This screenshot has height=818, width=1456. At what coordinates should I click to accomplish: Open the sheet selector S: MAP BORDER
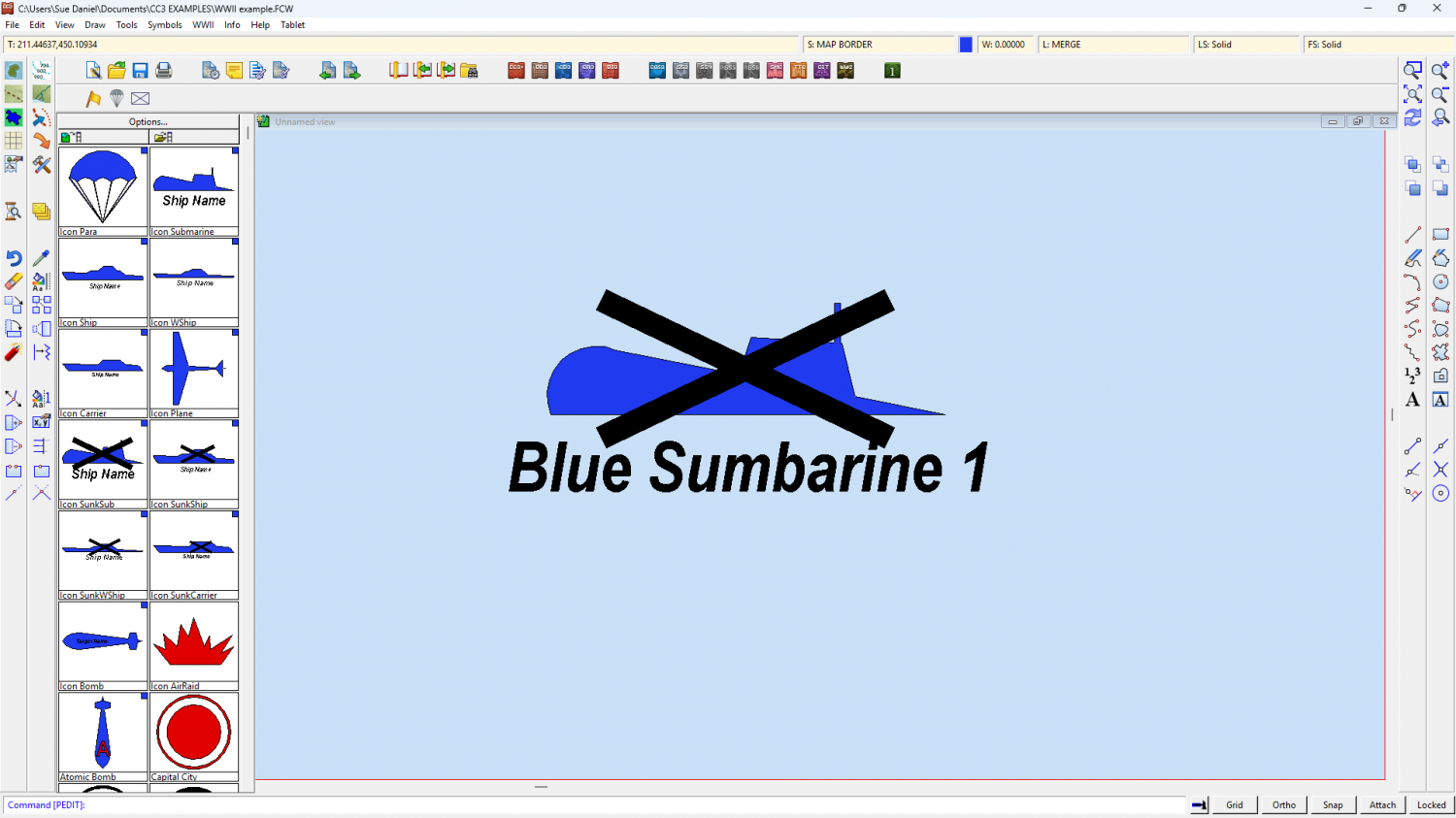click(878, 45)
